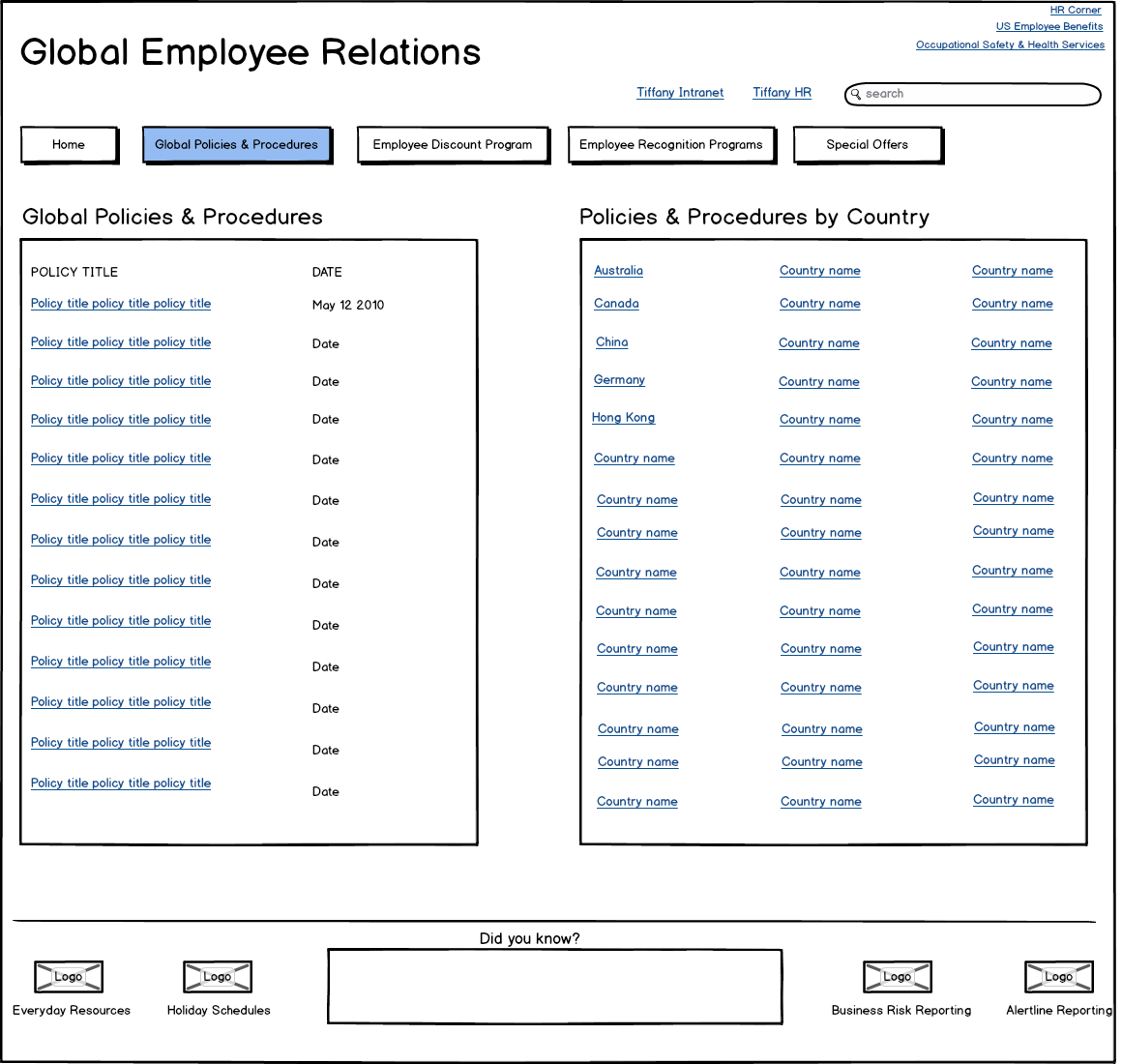Open the China country link
This screenshot has height=1064, width=1122.
[x=612, y=342]
